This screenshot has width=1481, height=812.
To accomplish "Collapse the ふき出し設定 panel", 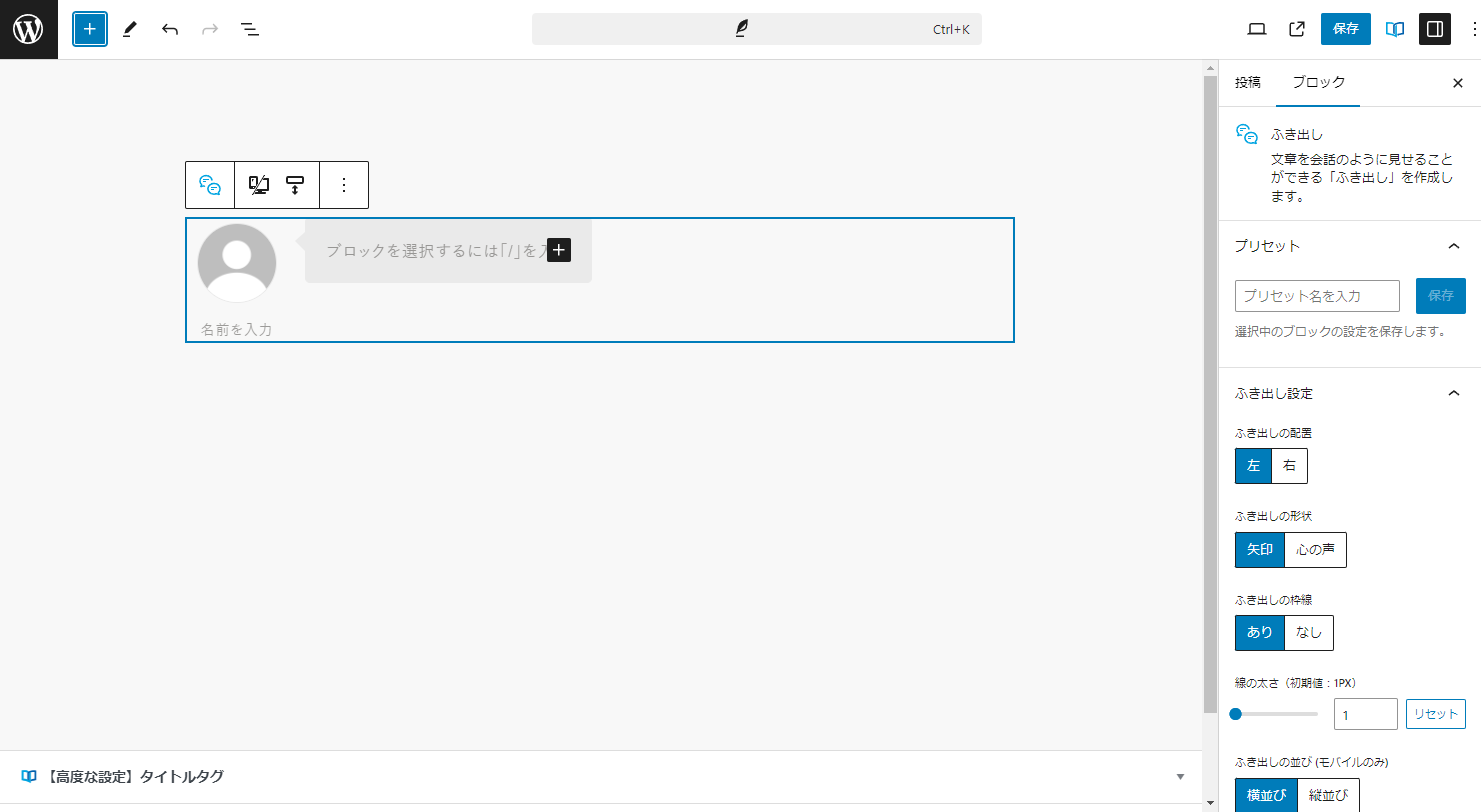I will 1349,394.
